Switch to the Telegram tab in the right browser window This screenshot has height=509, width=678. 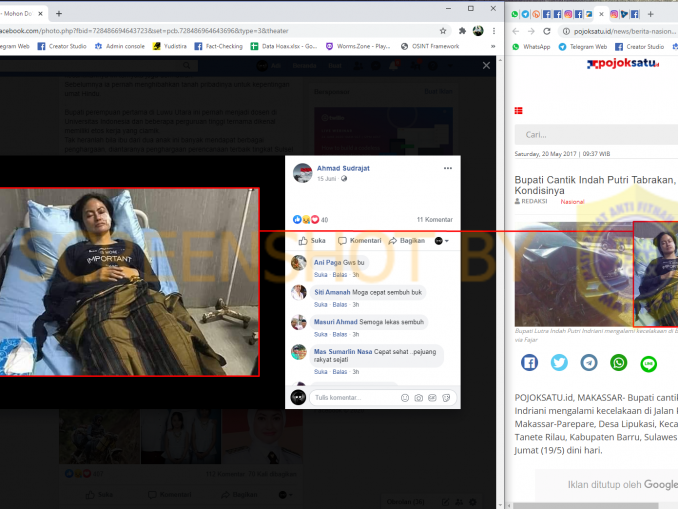tap(525, 14)
